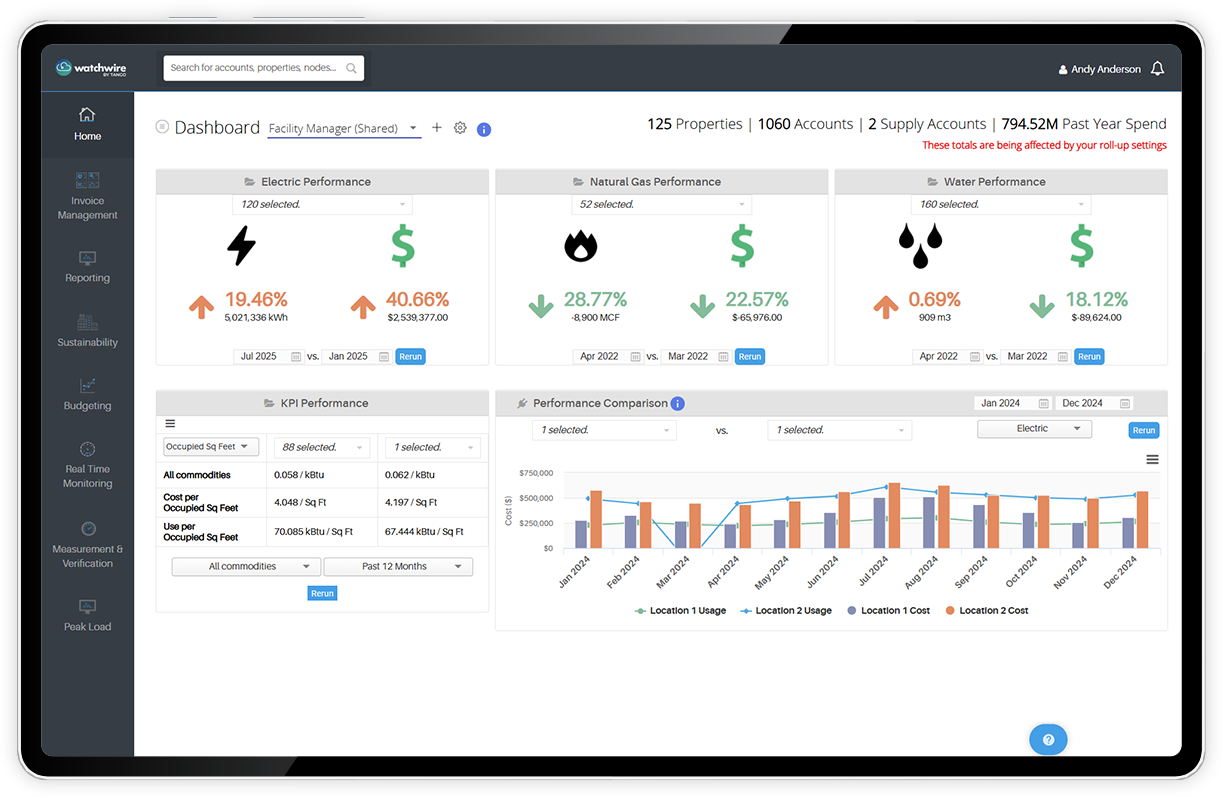Screen dimensions: 1223x797
Task: Open Sustainability section in sidebar
Action: [x=87, y=329]
